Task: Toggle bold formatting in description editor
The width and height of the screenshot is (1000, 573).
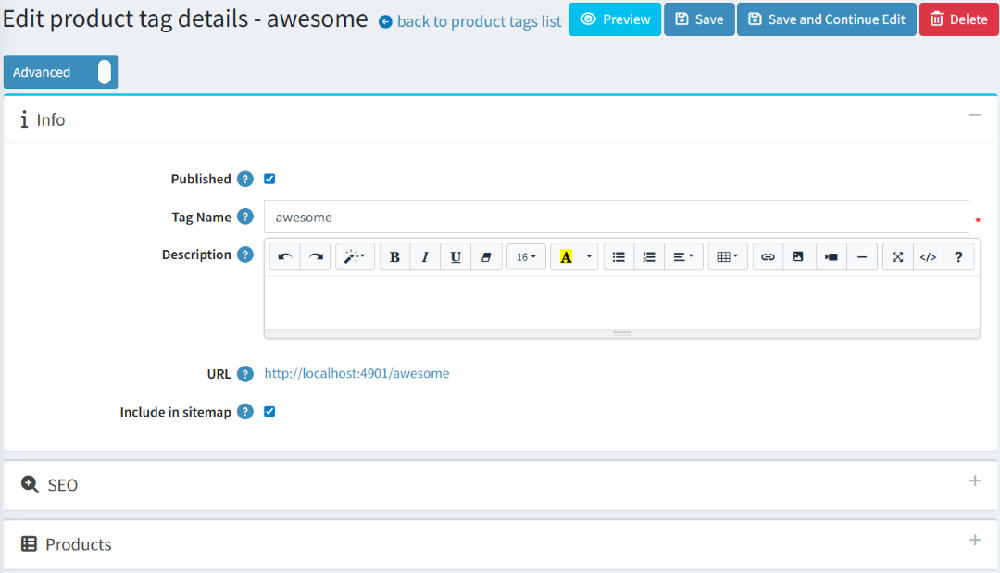Action: (395, 257)
